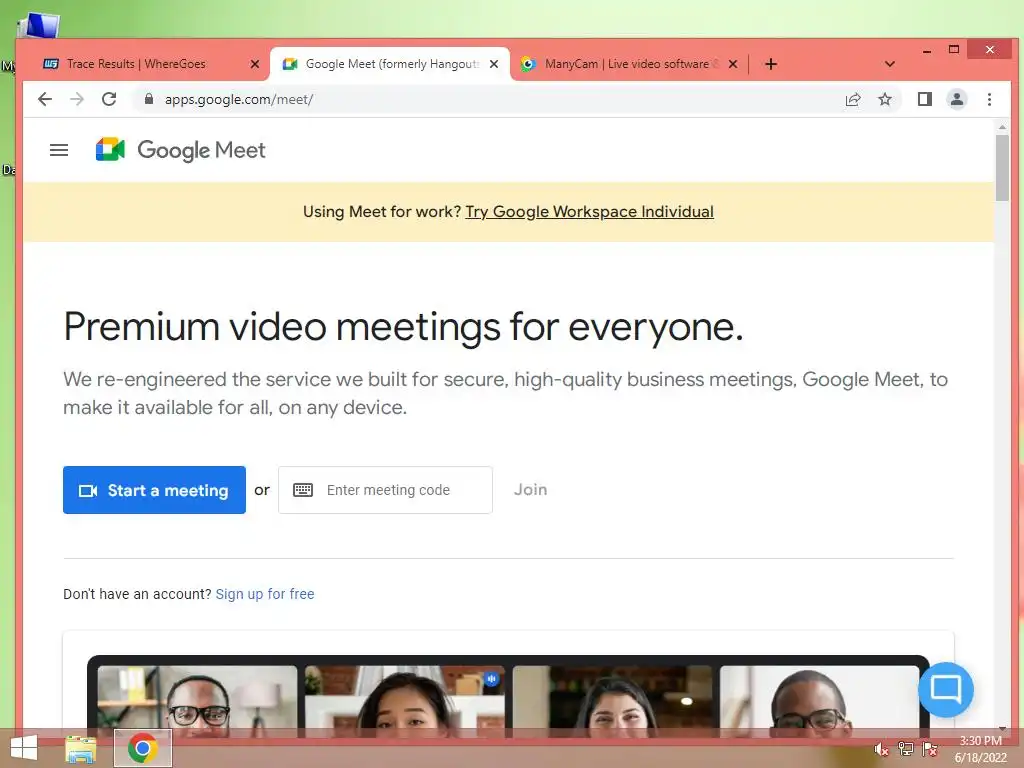Viewport: 1024px width, 768px height.
Task: Click the heading Premium video meetings for everyone
Action: coord(404,326)
